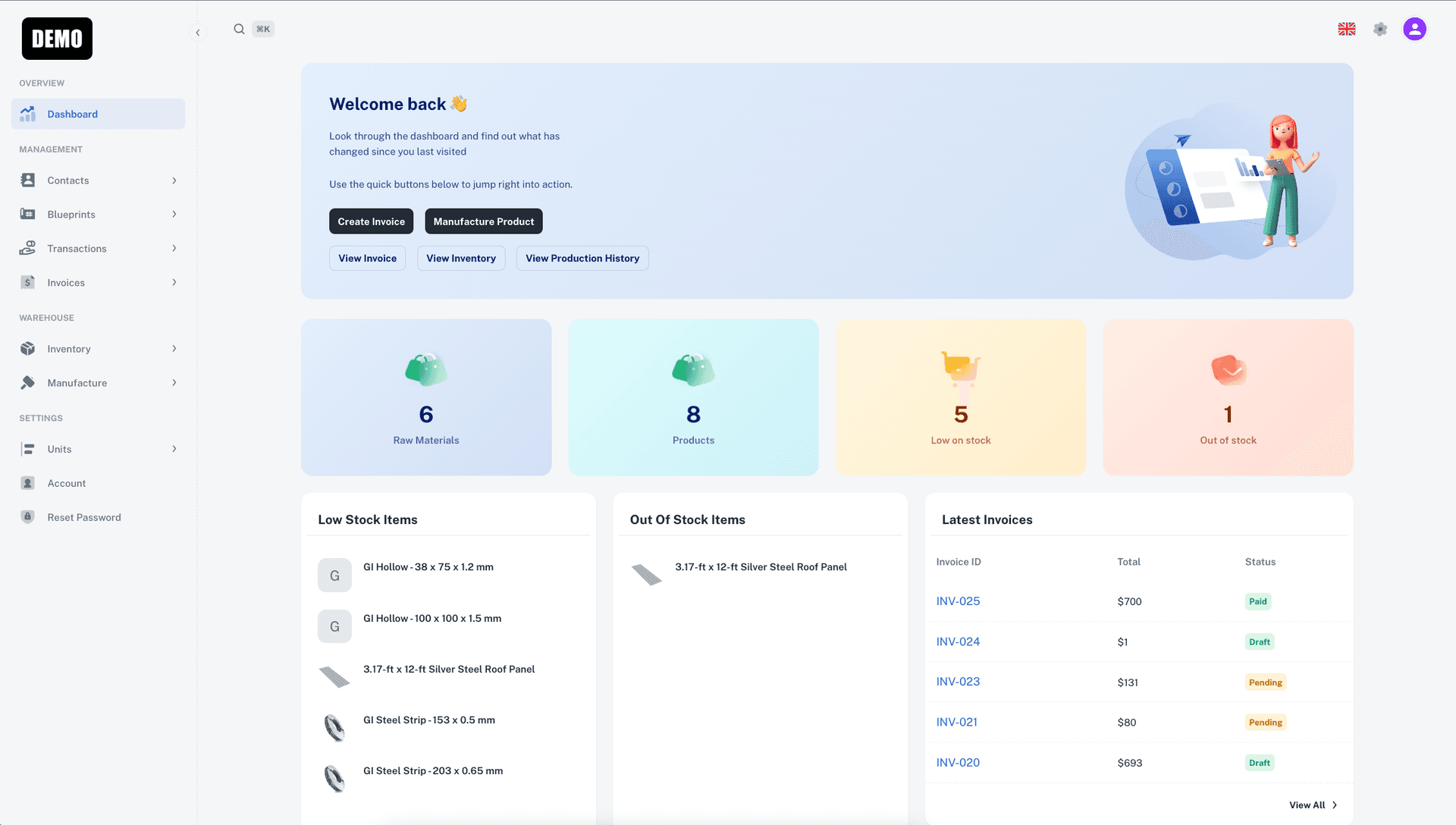1456x825 pixels.
Task: Select Reset Password menu item
Action: (x=84, y=517)
